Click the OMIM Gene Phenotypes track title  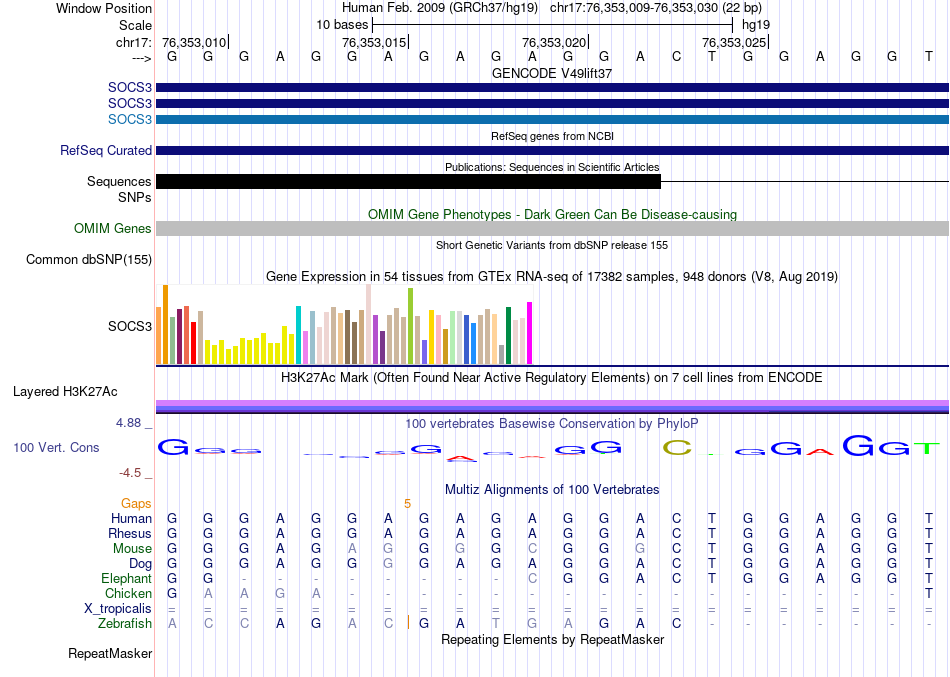coord(553,215)
